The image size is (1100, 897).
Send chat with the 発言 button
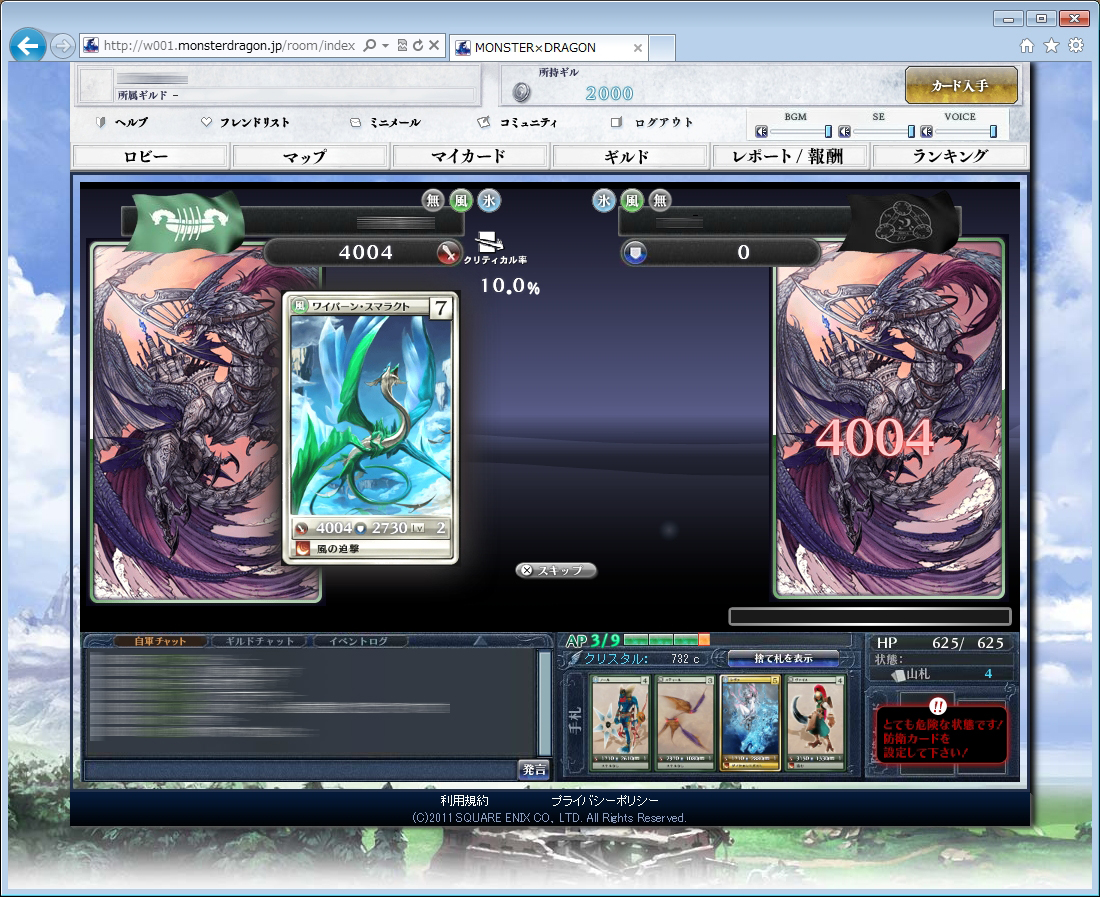coord(534,769)
